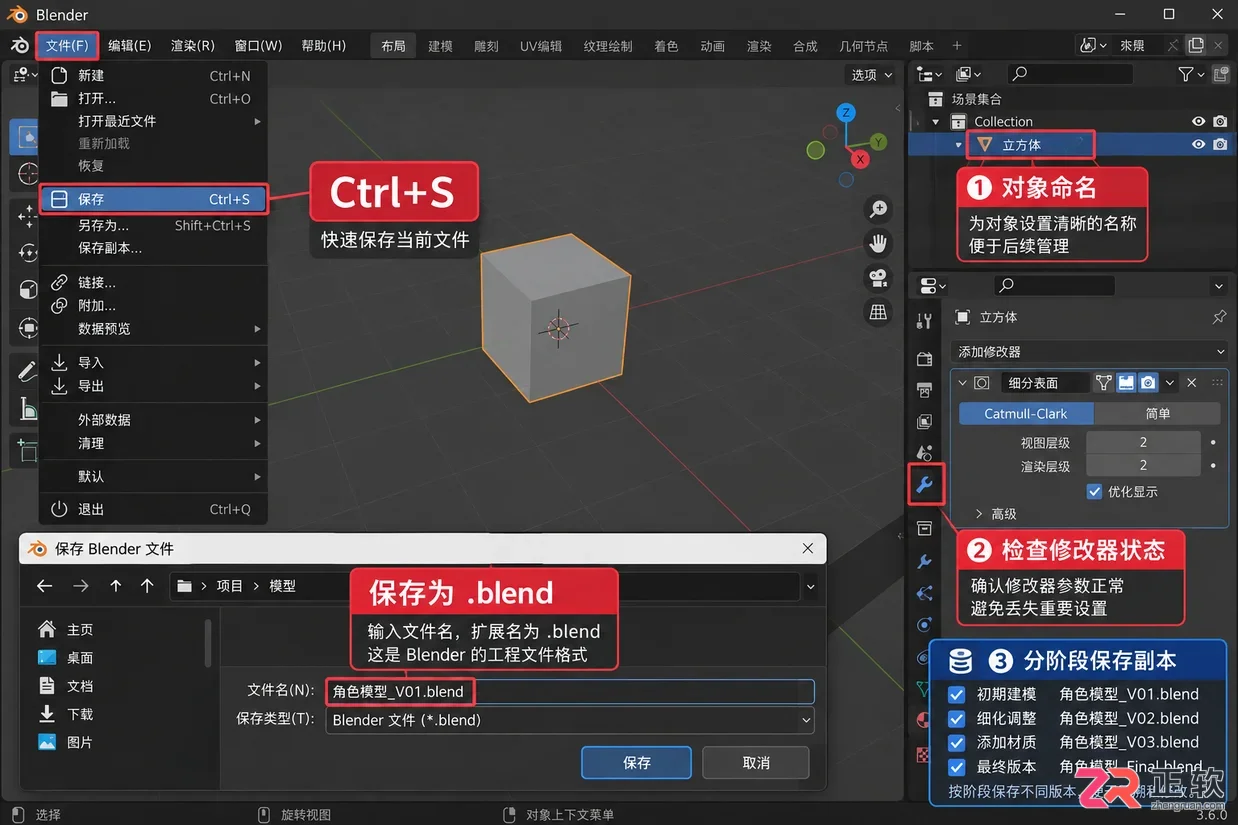Open 导出 submenu in file menu
Screen dimensions: 1238x825
pyautogui.click(x=153, y=386)
